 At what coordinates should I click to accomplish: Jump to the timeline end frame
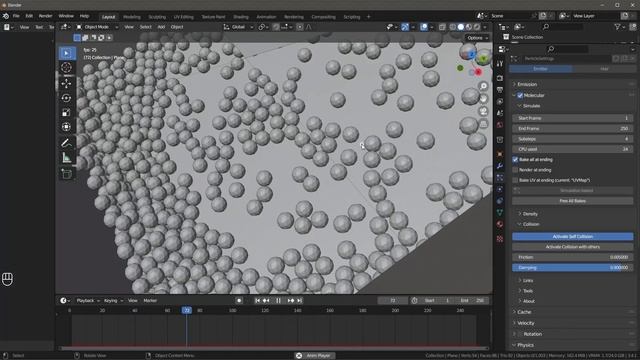click(300, 300)
